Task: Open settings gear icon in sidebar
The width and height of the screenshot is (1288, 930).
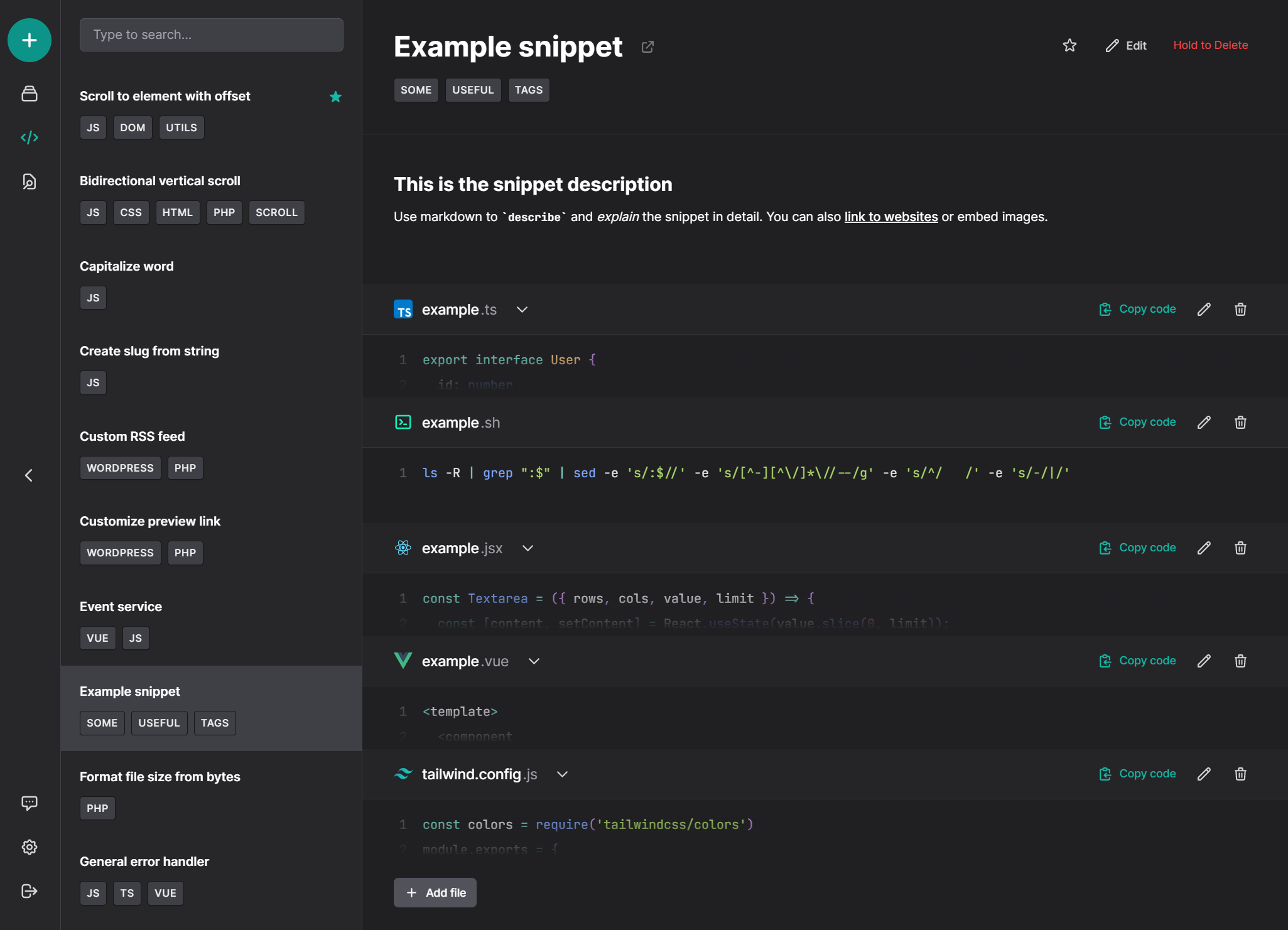Action: (30, 846)
